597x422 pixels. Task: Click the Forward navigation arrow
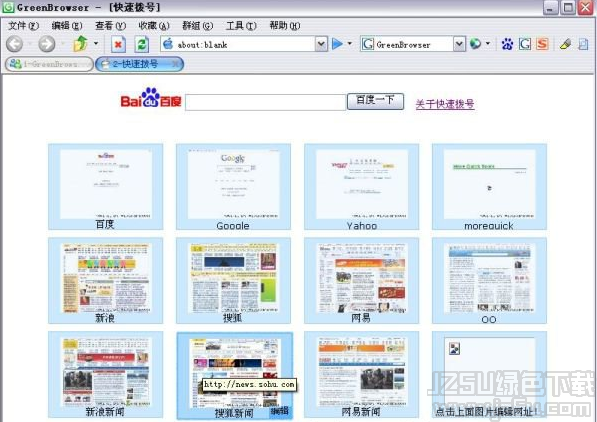coord(46,44)
